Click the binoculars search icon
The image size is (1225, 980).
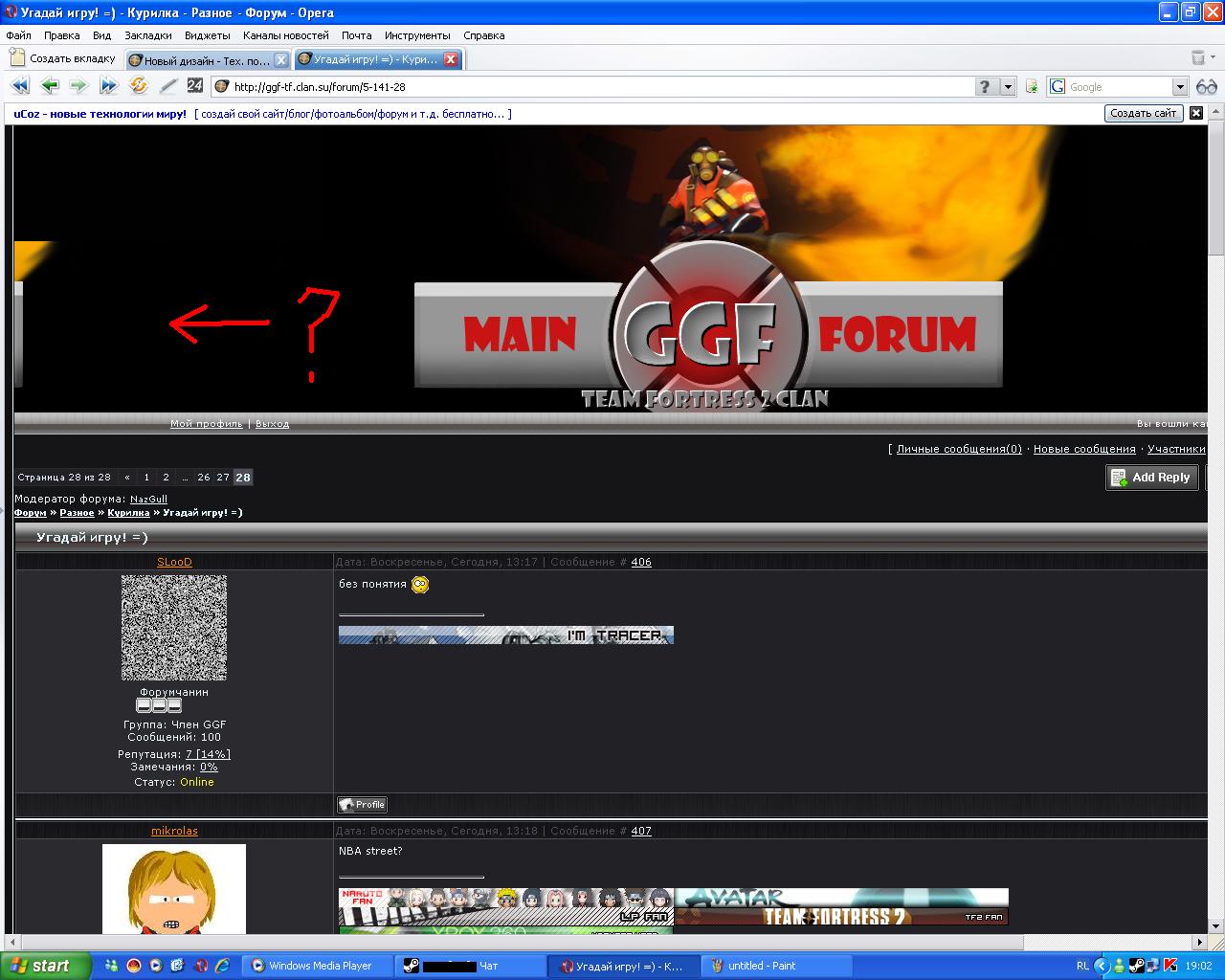point(1206,86)
